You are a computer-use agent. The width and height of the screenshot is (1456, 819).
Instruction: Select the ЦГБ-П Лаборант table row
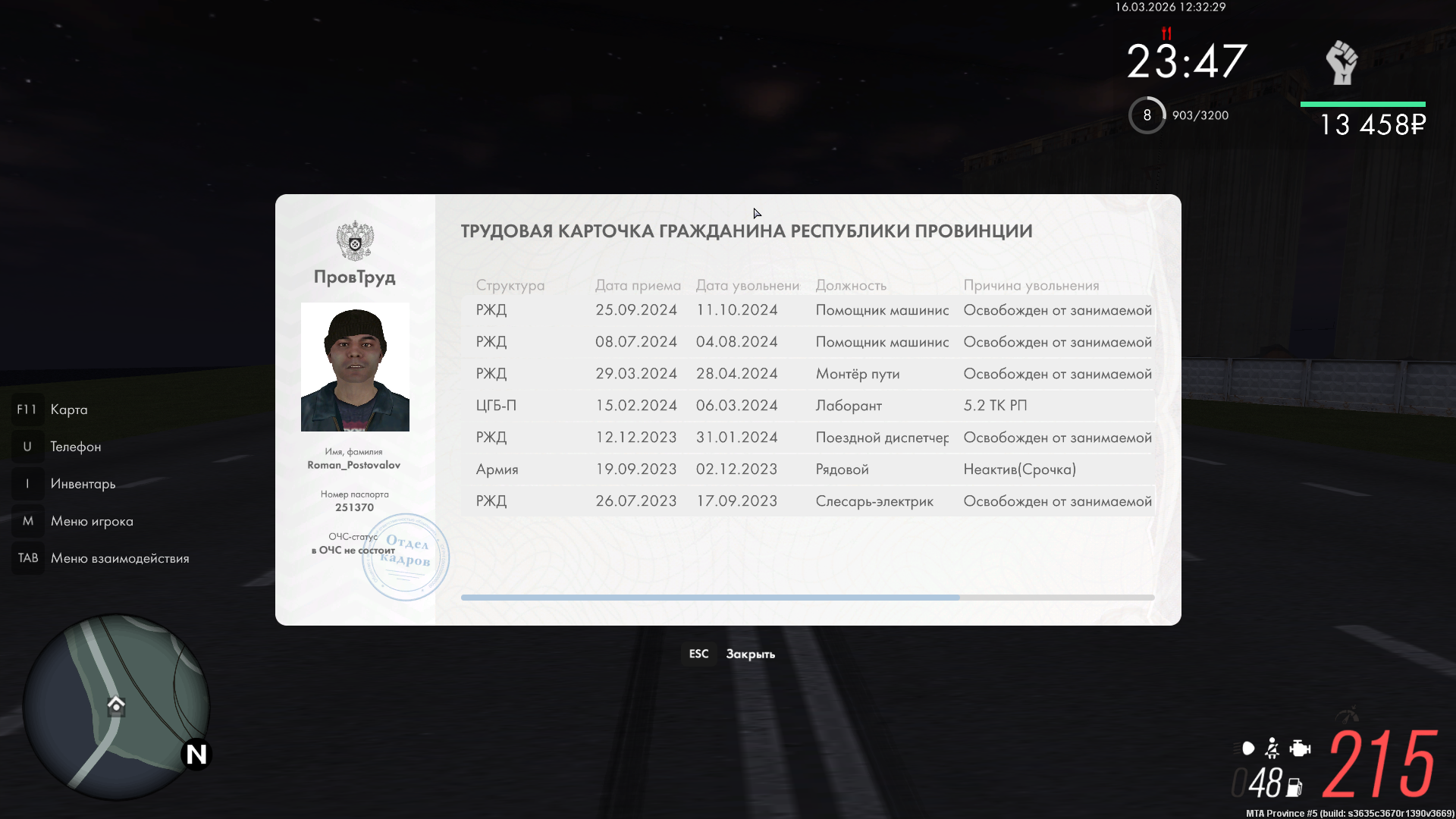coord(807,406)
